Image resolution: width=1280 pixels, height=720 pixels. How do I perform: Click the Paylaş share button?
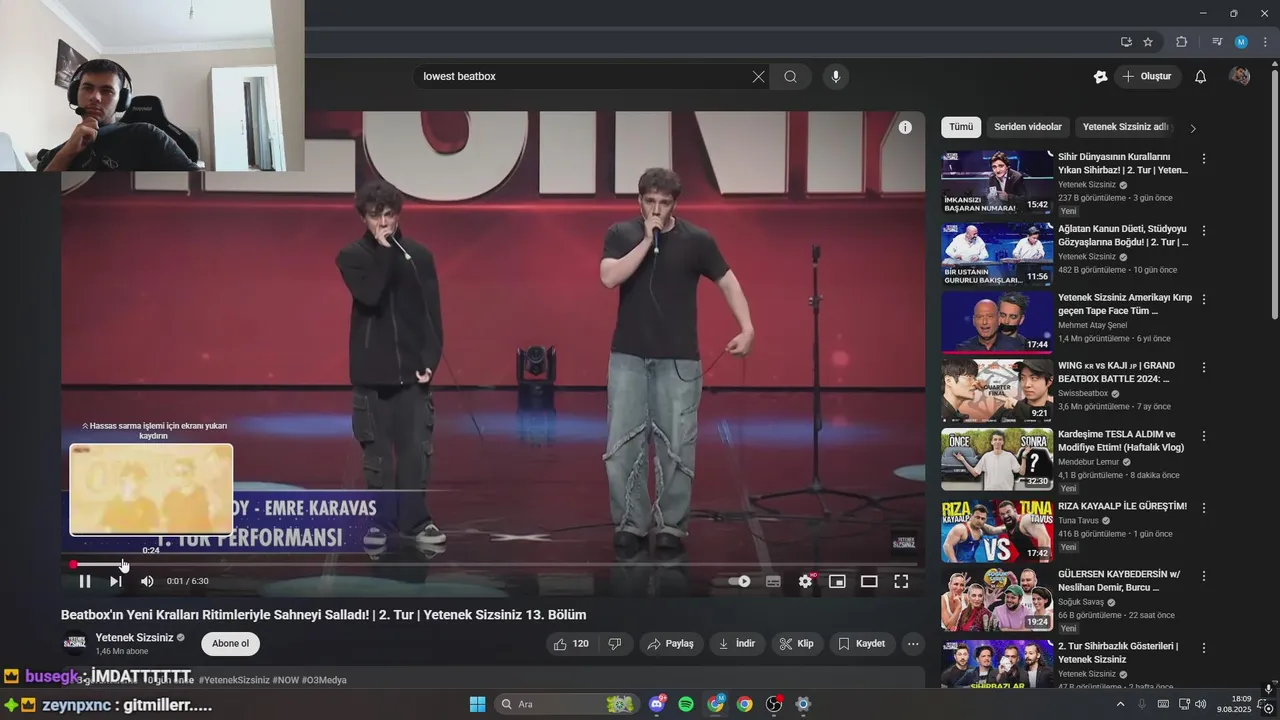[x=671, y=644]
